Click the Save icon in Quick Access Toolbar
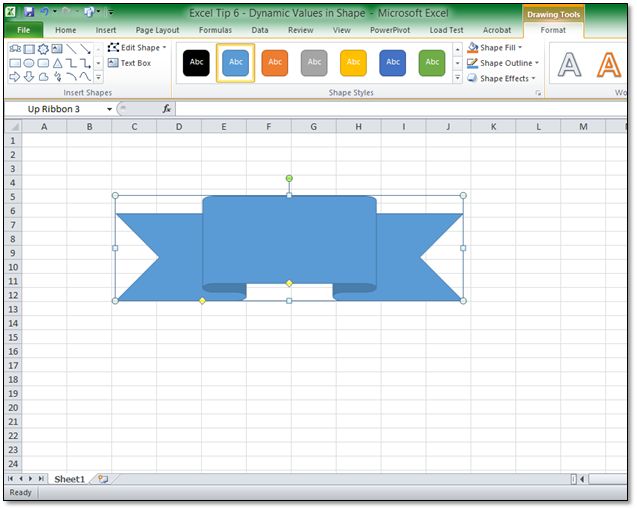This screenshot has height=510, width=637. coord(29,12)
